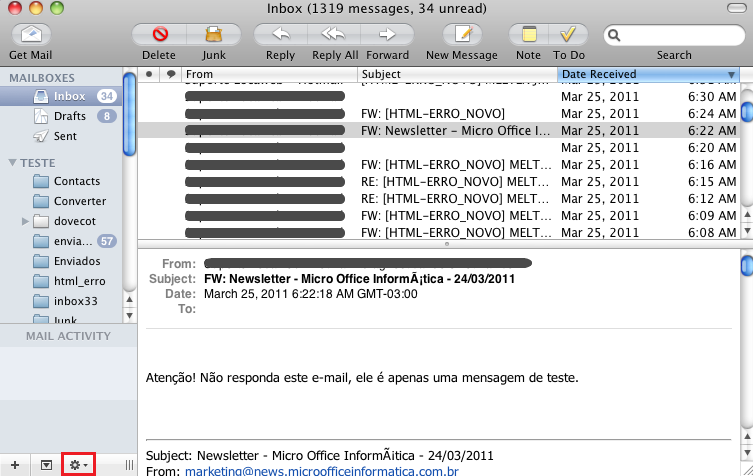Click the preview pane scroll up arrow
This screenshot has height=476, width=753.
[747, 437]
